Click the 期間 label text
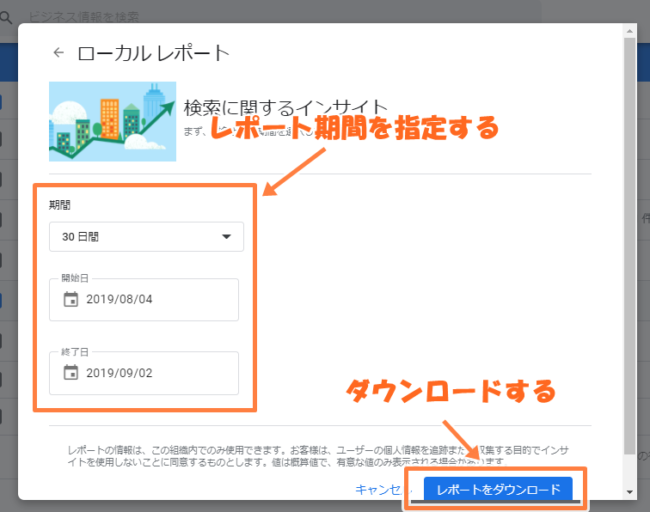Screen dimensions: 650x512 (x=60, y=205)
